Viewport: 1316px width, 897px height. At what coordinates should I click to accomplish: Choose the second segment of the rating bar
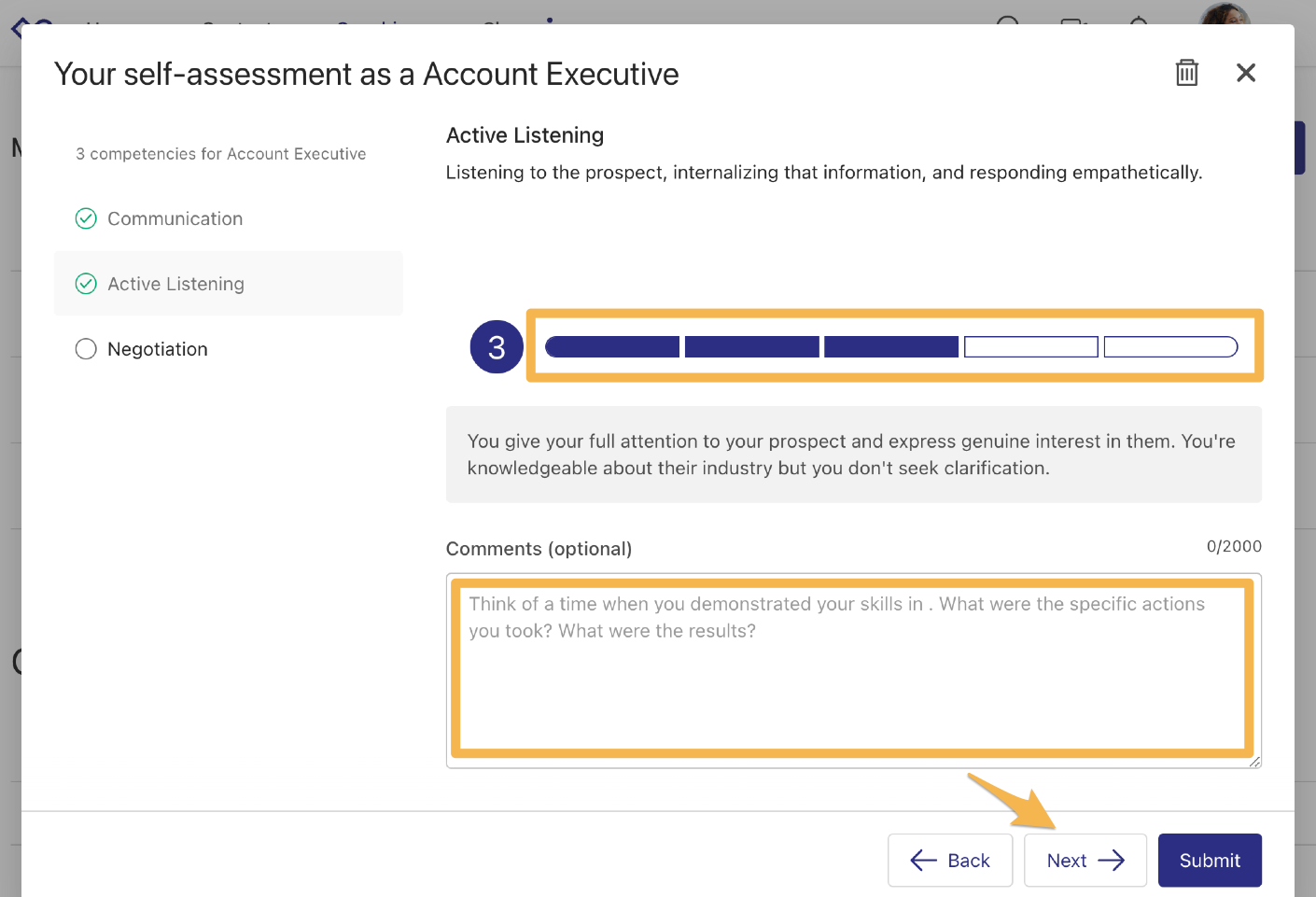[x=751, y=347]
